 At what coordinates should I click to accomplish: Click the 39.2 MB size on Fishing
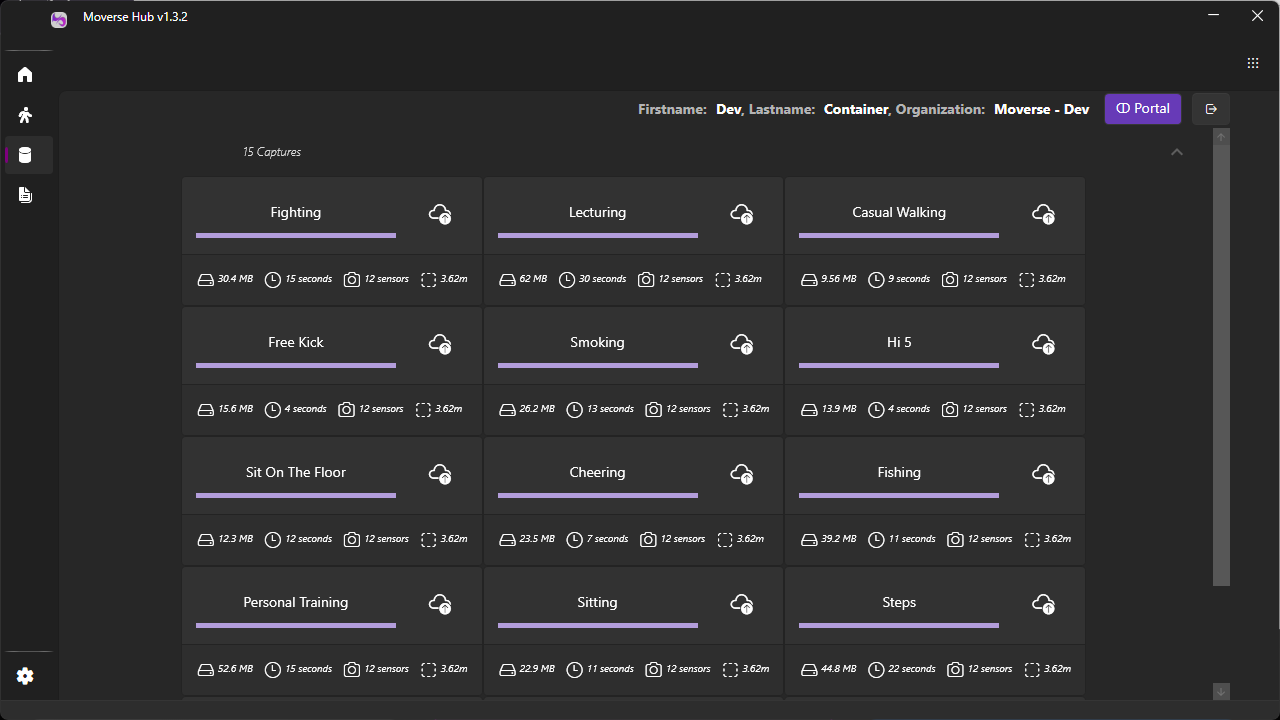pos(839,539)
